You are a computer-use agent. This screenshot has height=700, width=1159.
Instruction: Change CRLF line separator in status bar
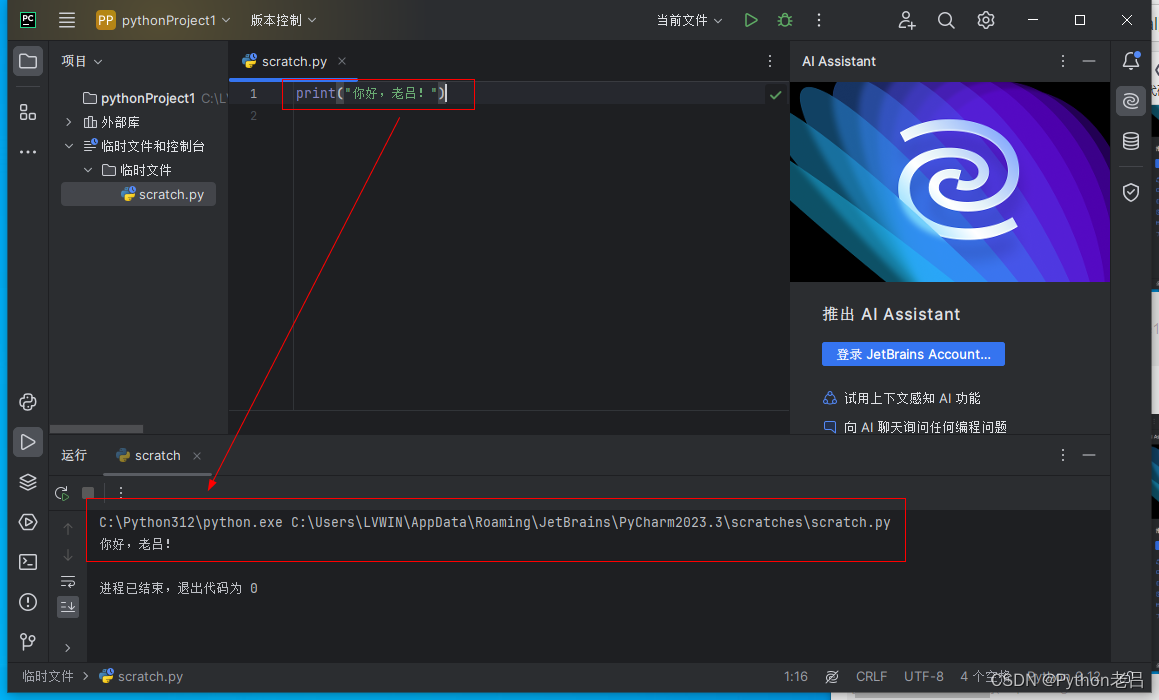tap(871, 676)
